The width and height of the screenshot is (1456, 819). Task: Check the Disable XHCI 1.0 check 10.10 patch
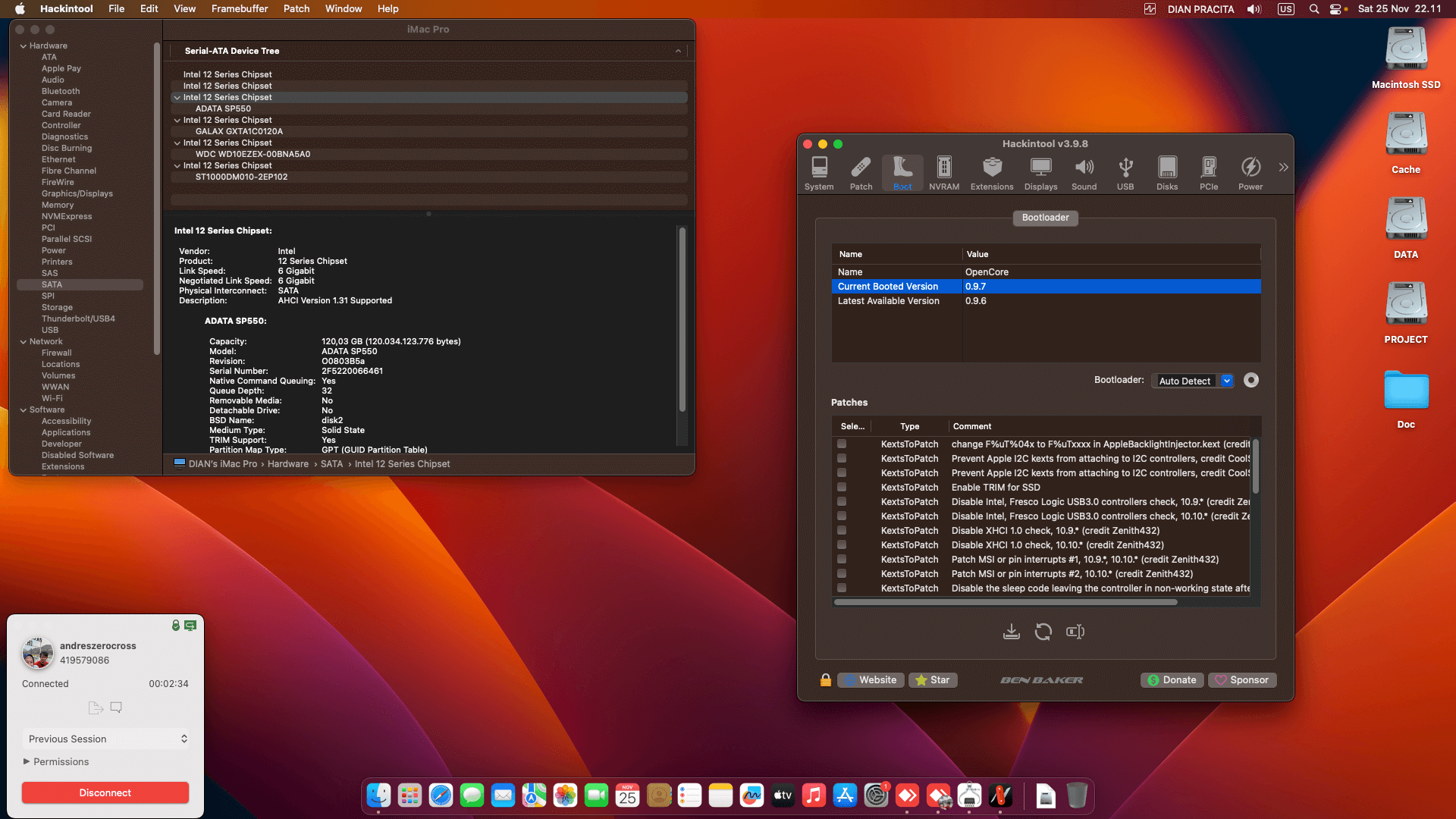842,545
